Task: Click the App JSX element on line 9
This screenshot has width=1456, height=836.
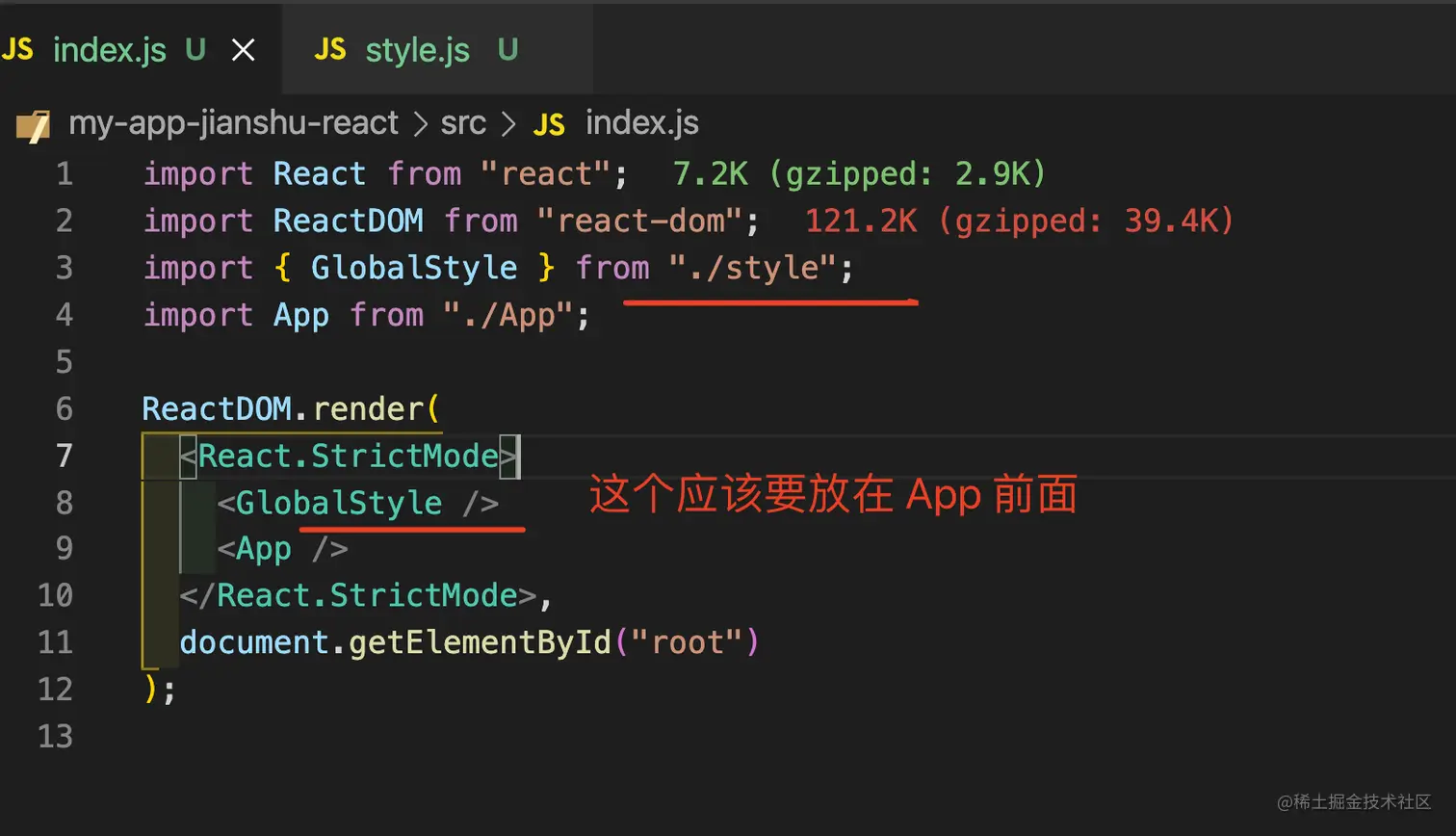Action: (282, 549)
